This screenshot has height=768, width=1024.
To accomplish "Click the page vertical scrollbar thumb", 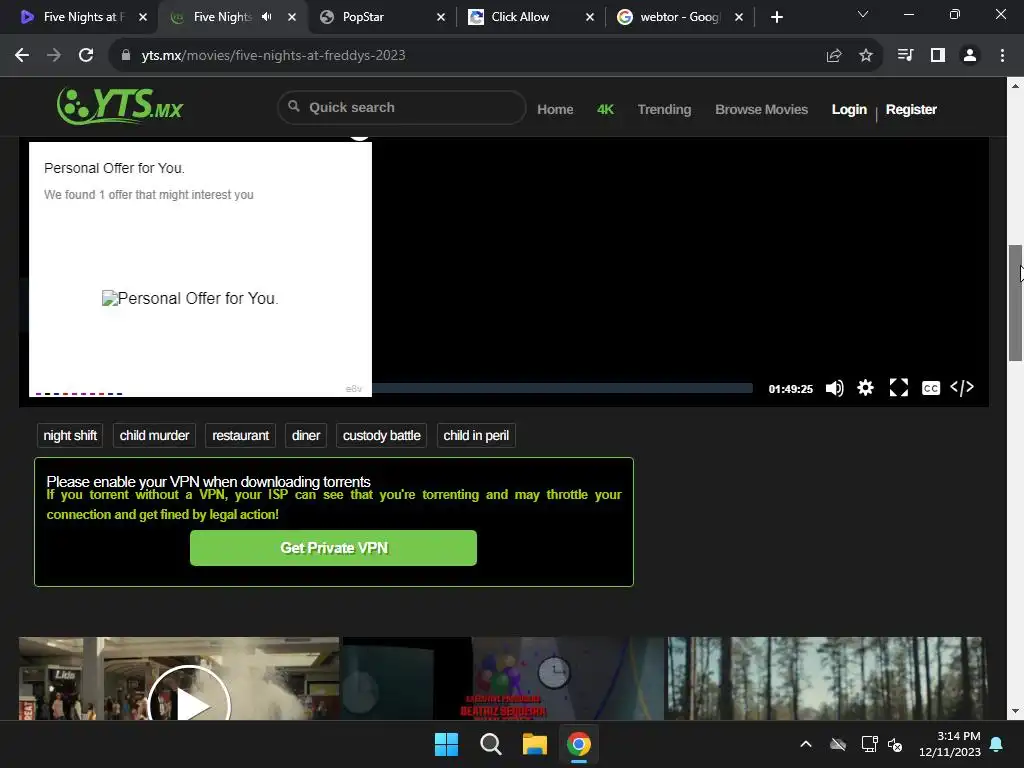I will click(x=1015, y=302).
